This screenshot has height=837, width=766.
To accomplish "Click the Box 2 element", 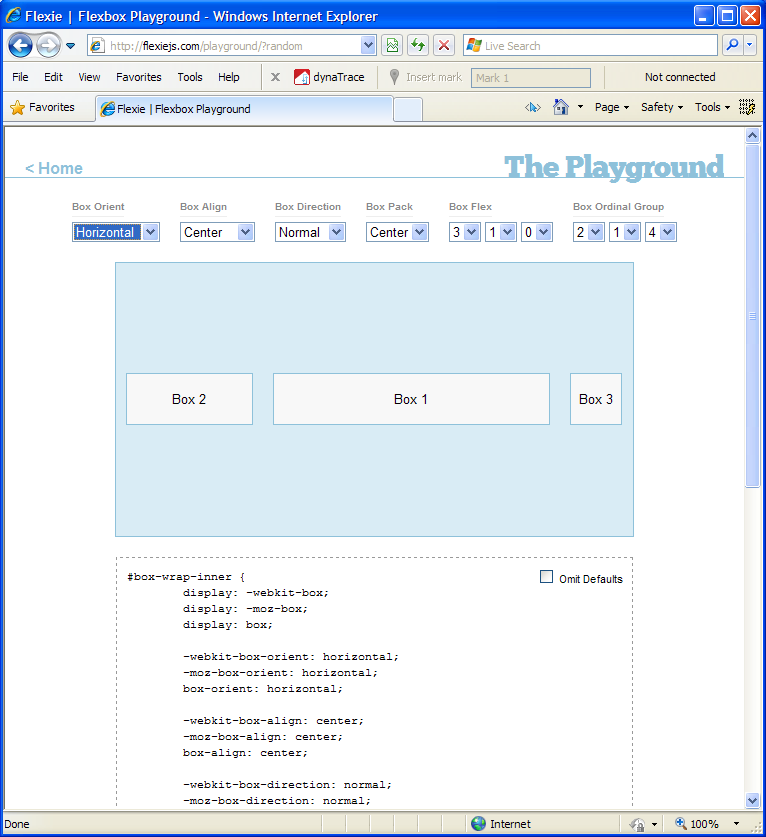I will (189, 399).
